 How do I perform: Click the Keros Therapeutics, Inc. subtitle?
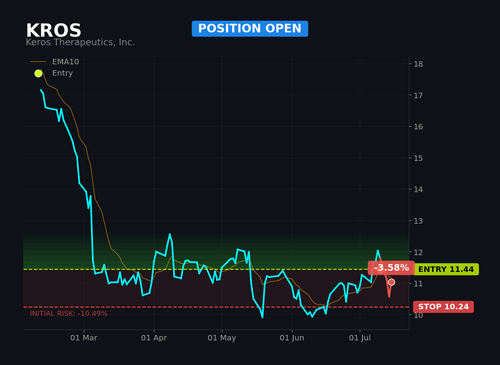[x=80, y=42]
